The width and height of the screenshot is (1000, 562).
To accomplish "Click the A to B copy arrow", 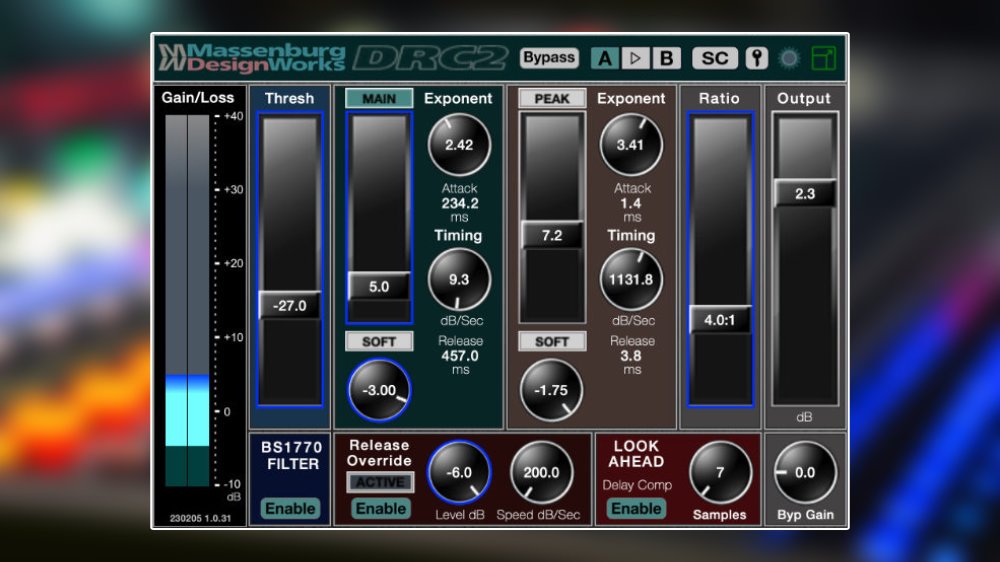I will pos(635,58).
